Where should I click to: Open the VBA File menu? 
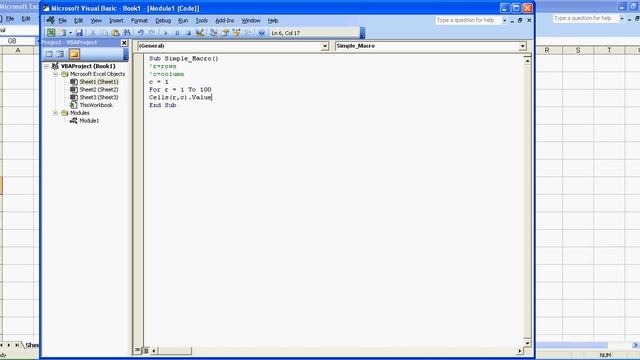(62, 20)
